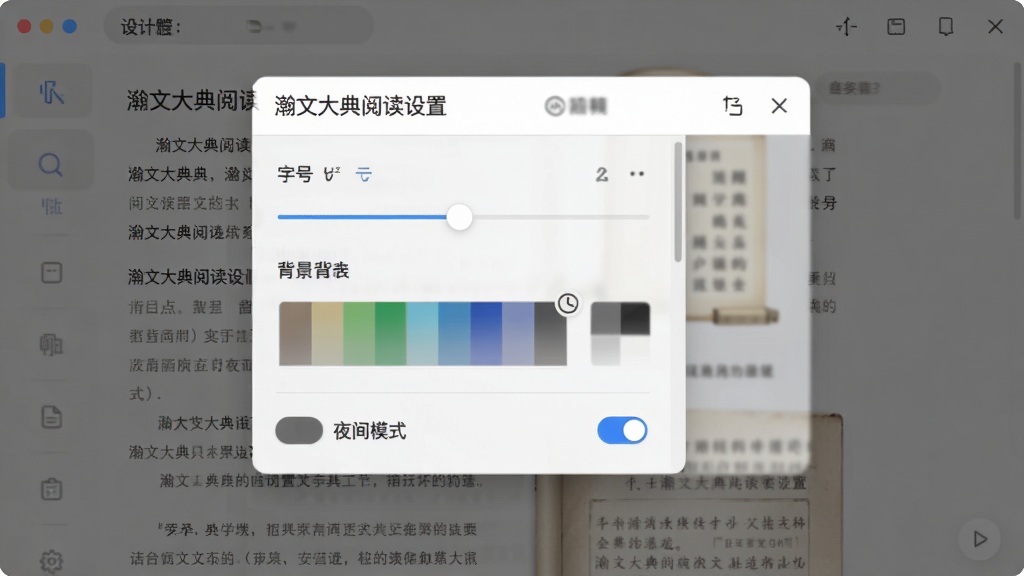The width and height of the screenshot is (1024, 576).
Task: Pick the tan beige background swatch
Action: pos(327,334)
